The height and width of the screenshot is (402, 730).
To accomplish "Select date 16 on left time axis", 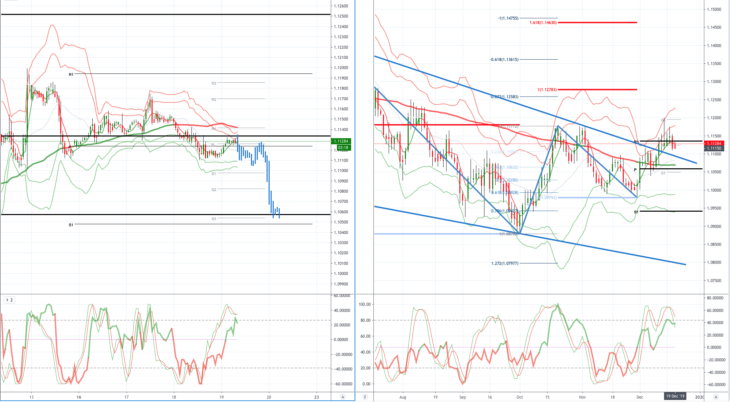I will (79, 397).
